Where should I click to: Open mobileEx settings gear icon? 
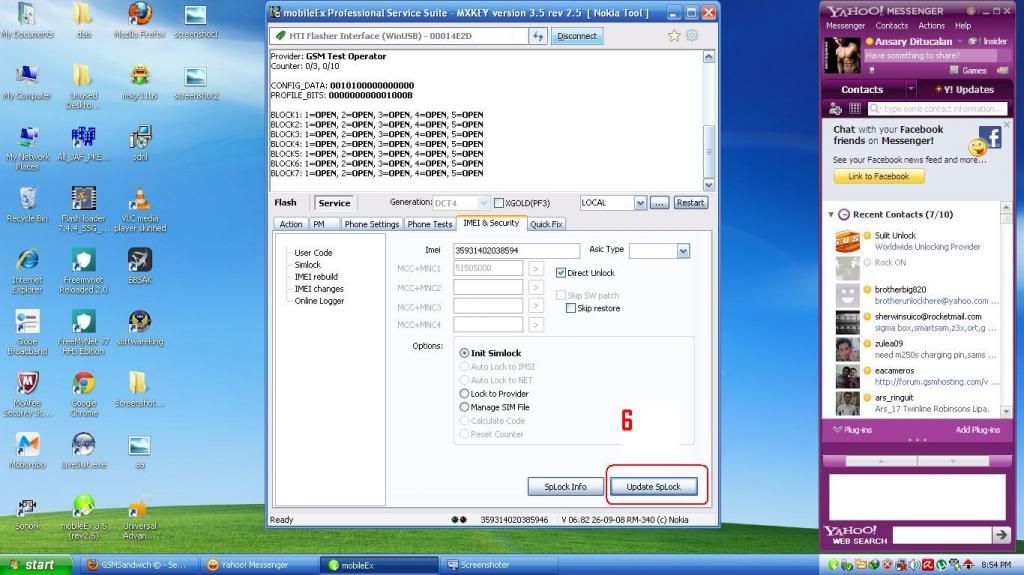point(692,35)
